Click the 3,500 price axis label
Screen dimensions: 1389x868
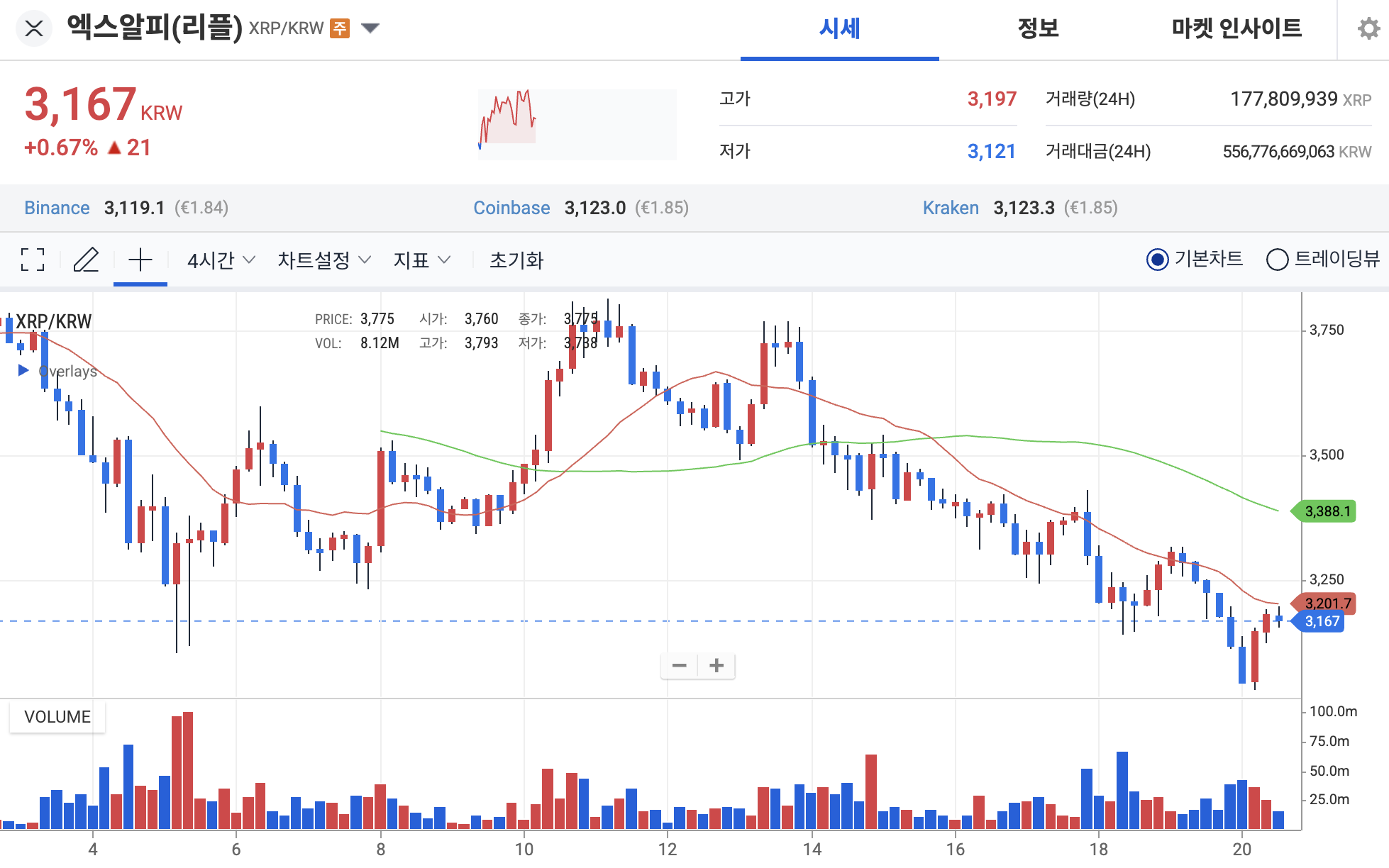coord(1327,455)
